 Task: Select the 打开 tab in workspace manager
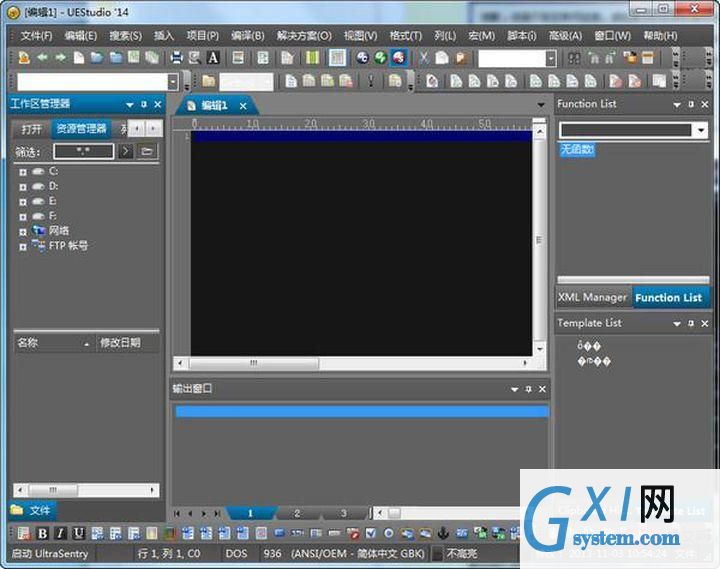click(x=31, y=129)
